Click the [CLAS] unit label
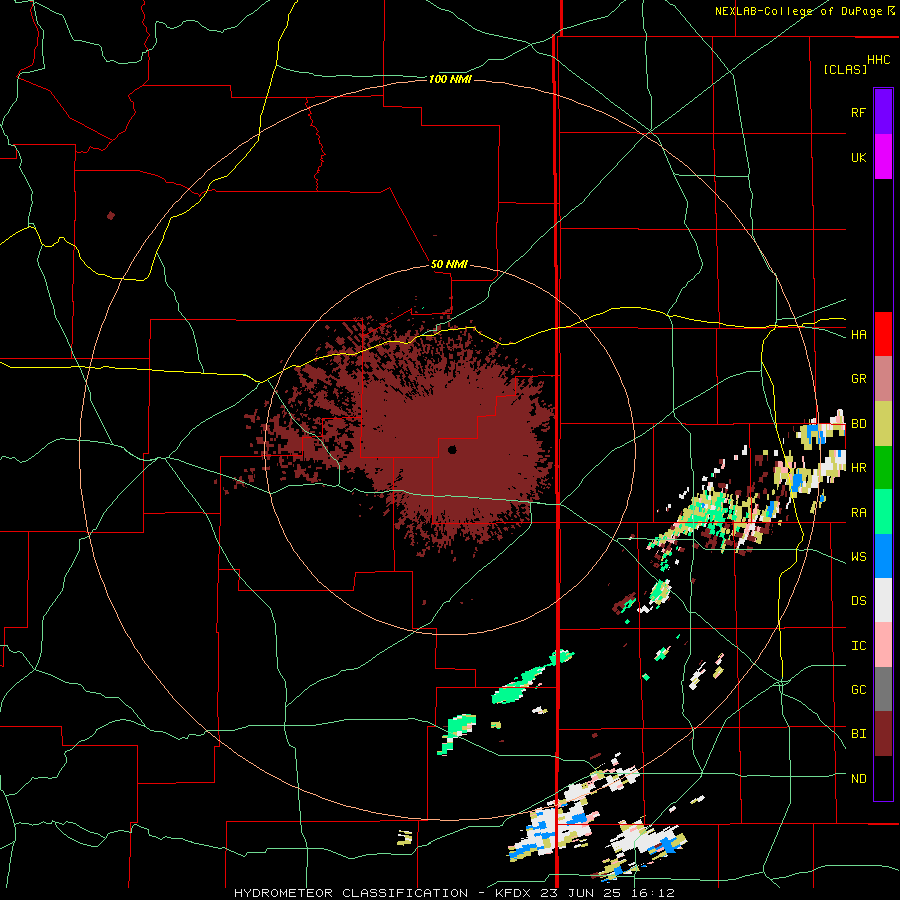900x900 pixels. point(845,69)
